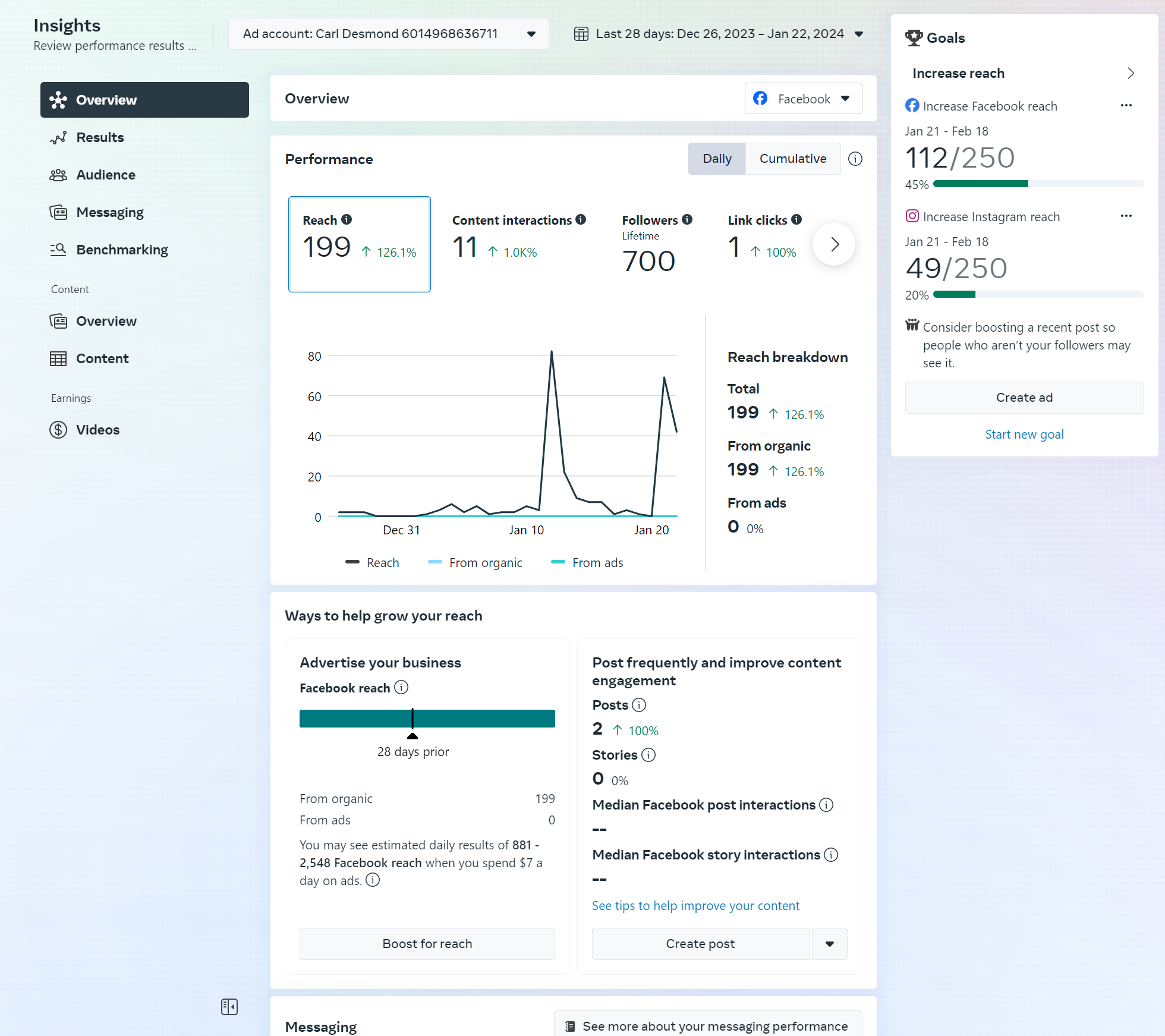Click the teal Facebook reach comparison bar
Viewport: 1165px width, 1036px height.
coord(427,719)
